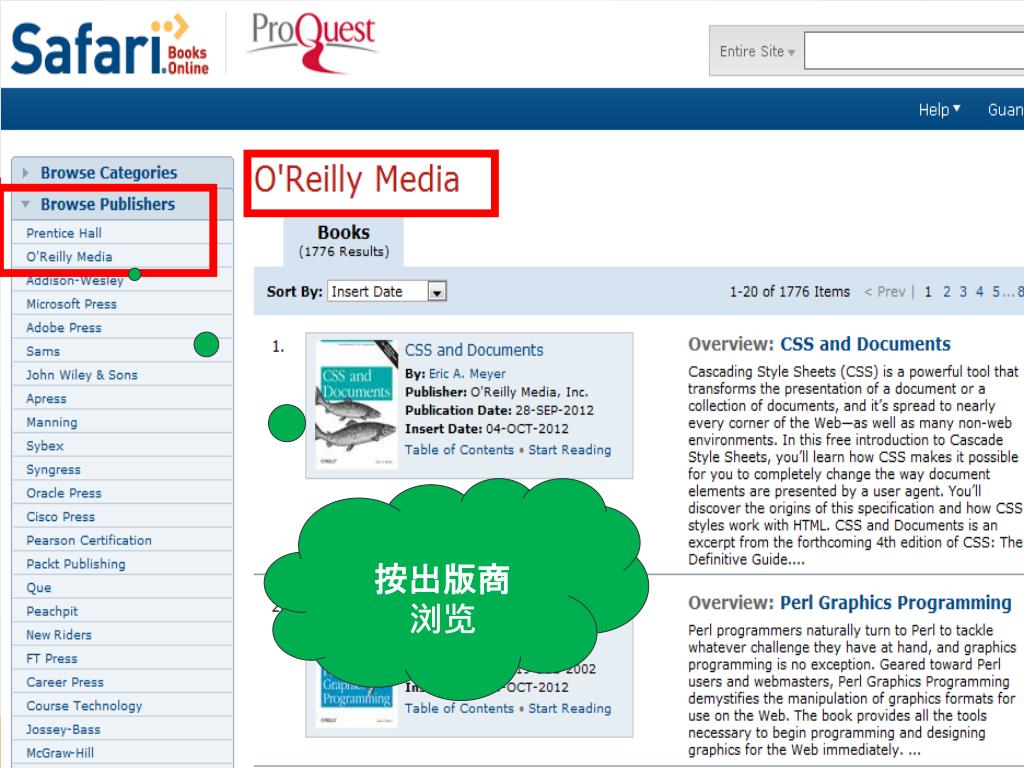Start Reading CSS and Documents
Viewport: 1024px width, 768px height.
point(570,449)
